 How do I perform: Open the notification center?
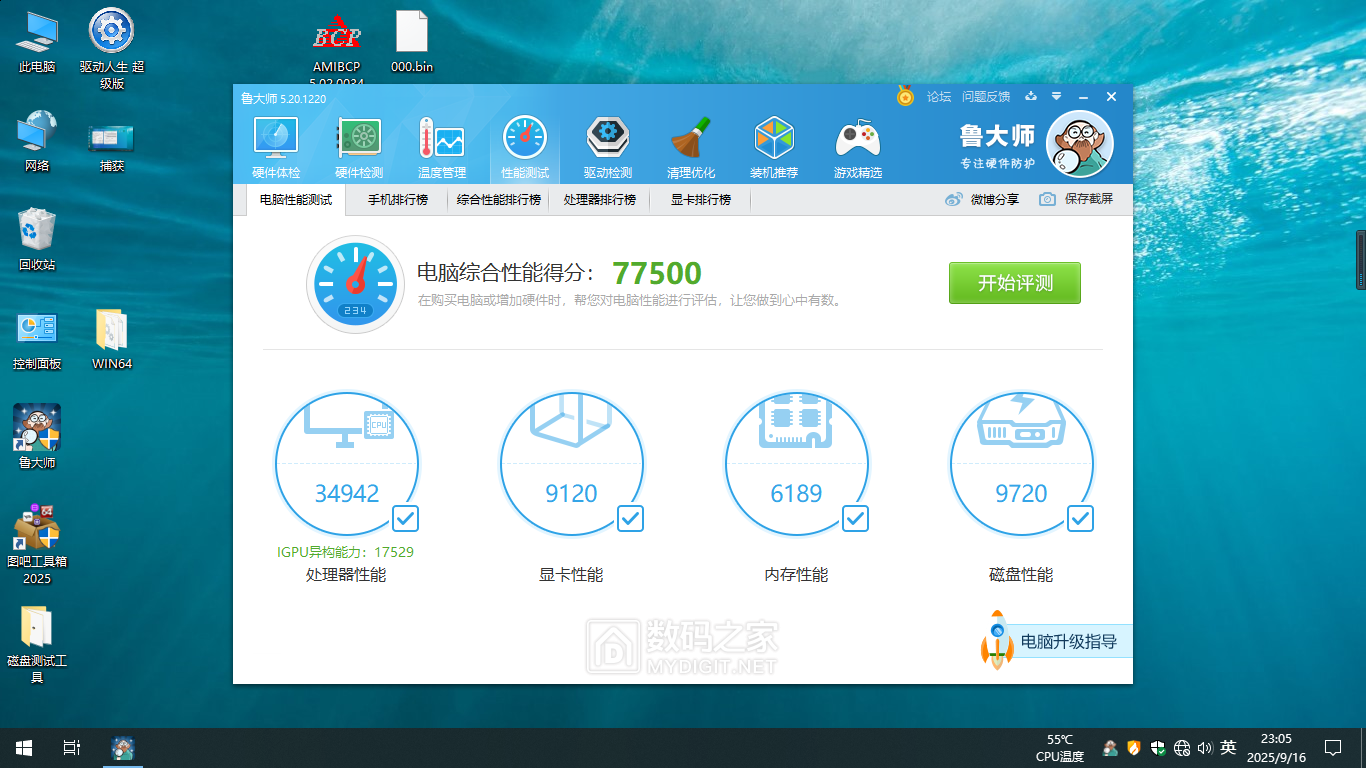1333,747
